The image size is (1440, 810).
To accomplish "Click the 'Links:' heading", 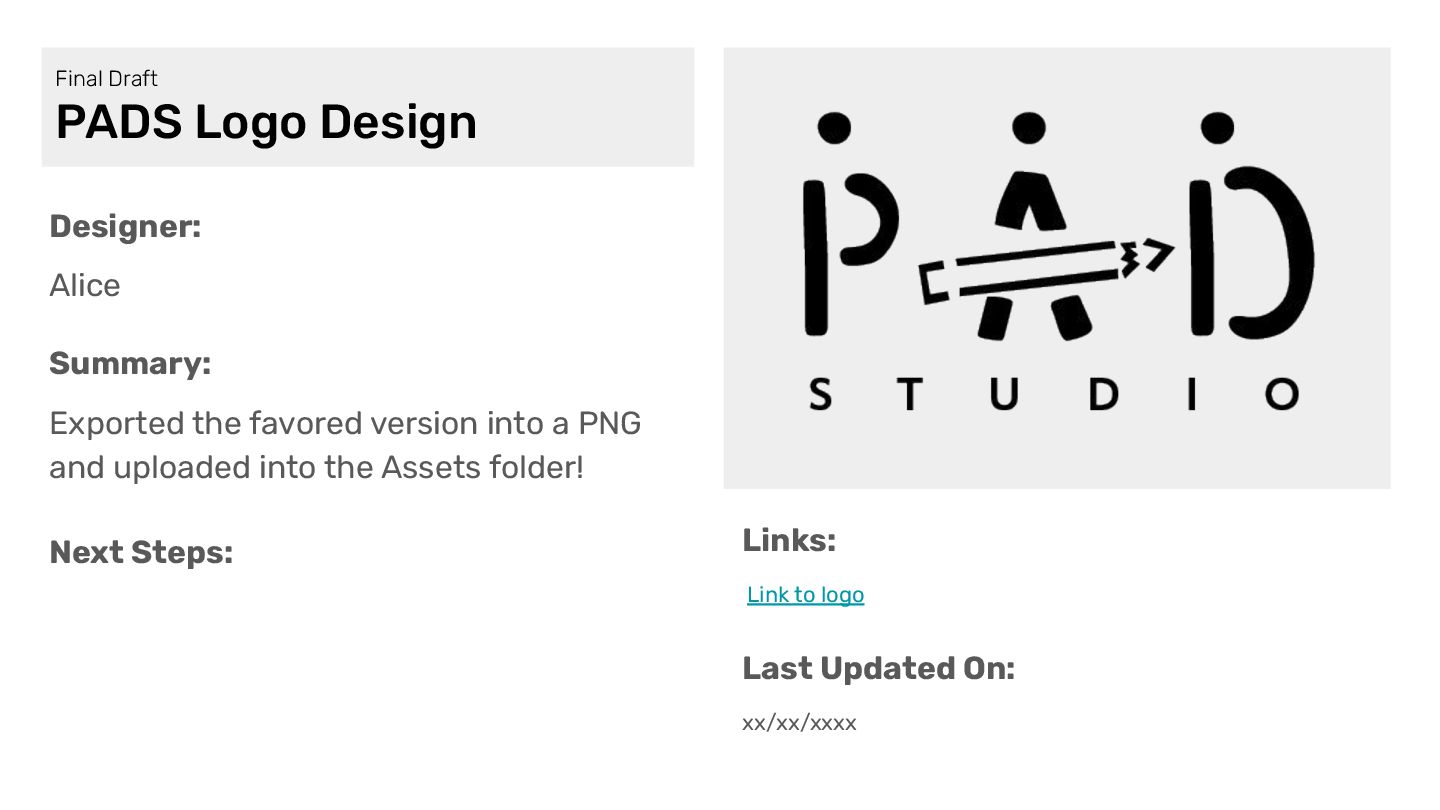I will (789, 541).
